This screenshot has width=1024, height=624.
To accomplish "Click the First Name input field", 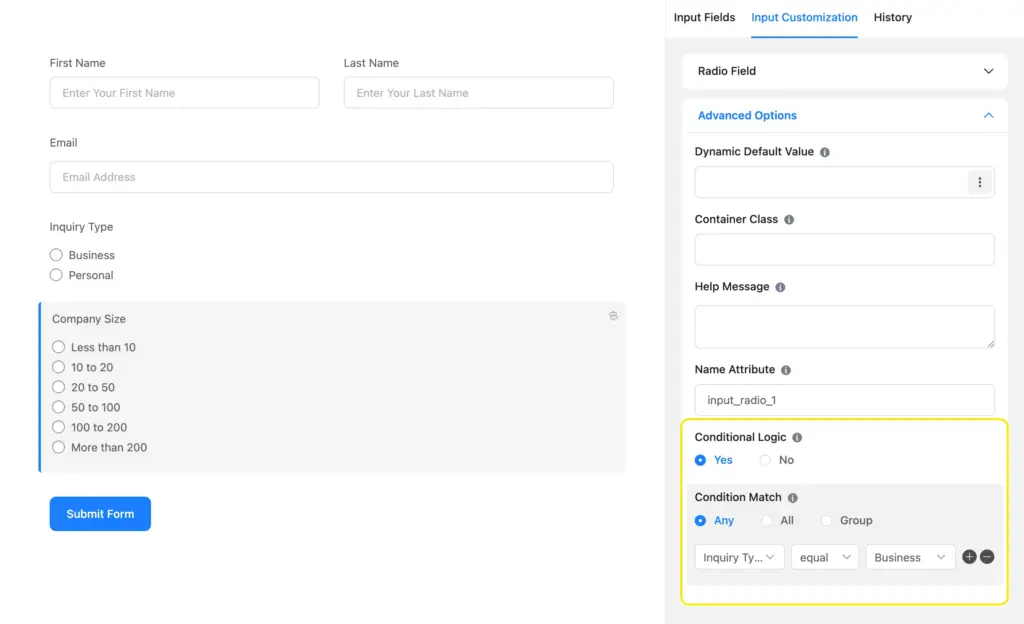I will coord(184,93).
